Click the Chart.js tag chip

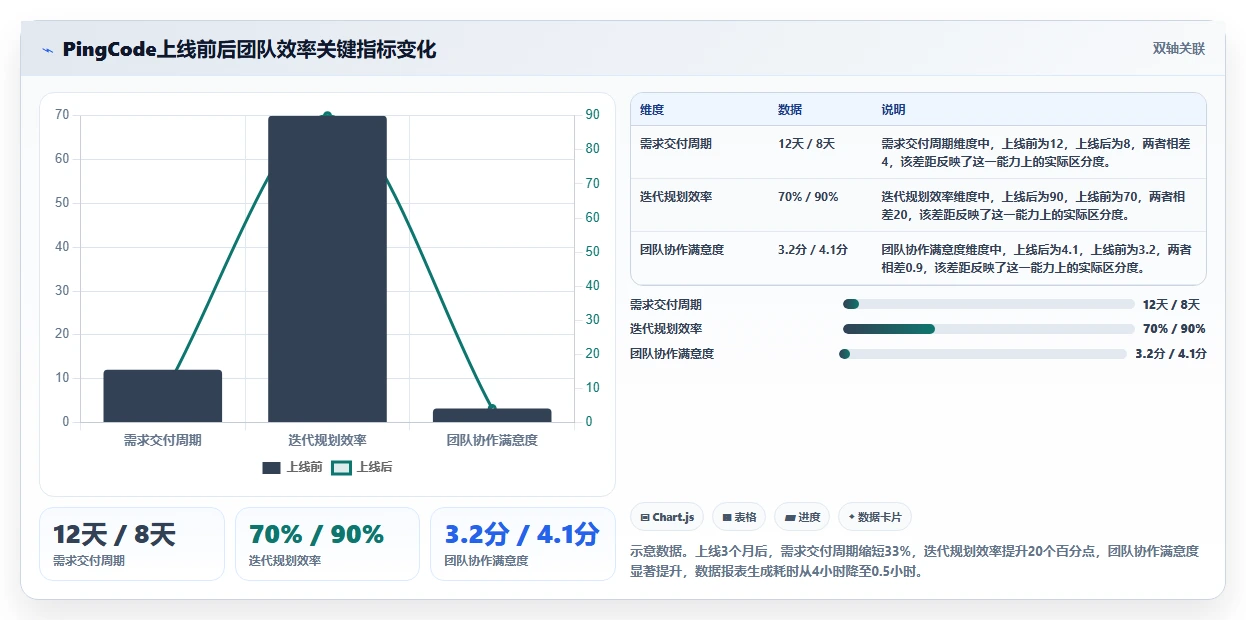click(667, 517)
